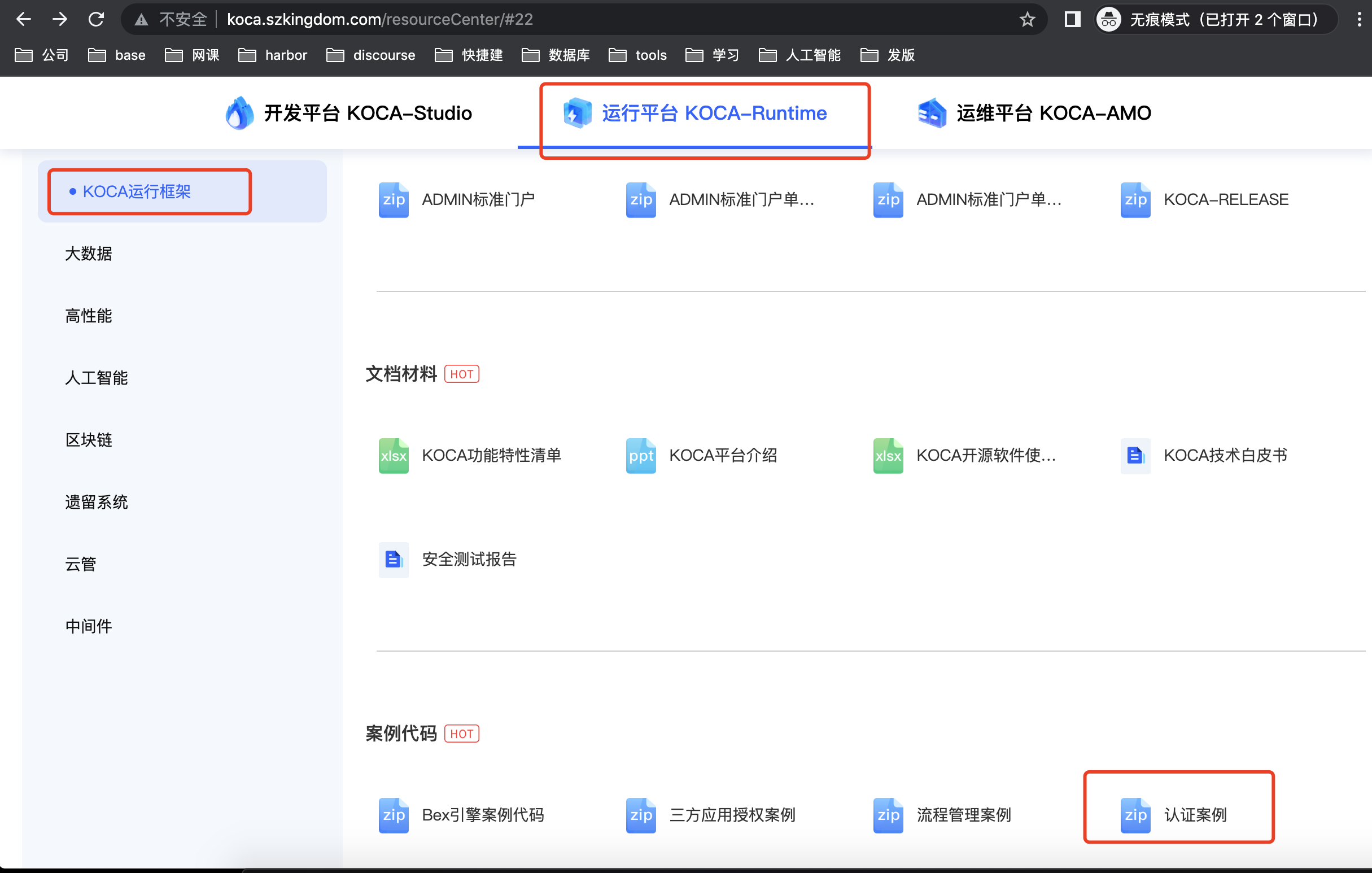Switch to 开发平台 KOCA-Studio tab
Viewport: 1372px width, 873px height.
[349, 114]
